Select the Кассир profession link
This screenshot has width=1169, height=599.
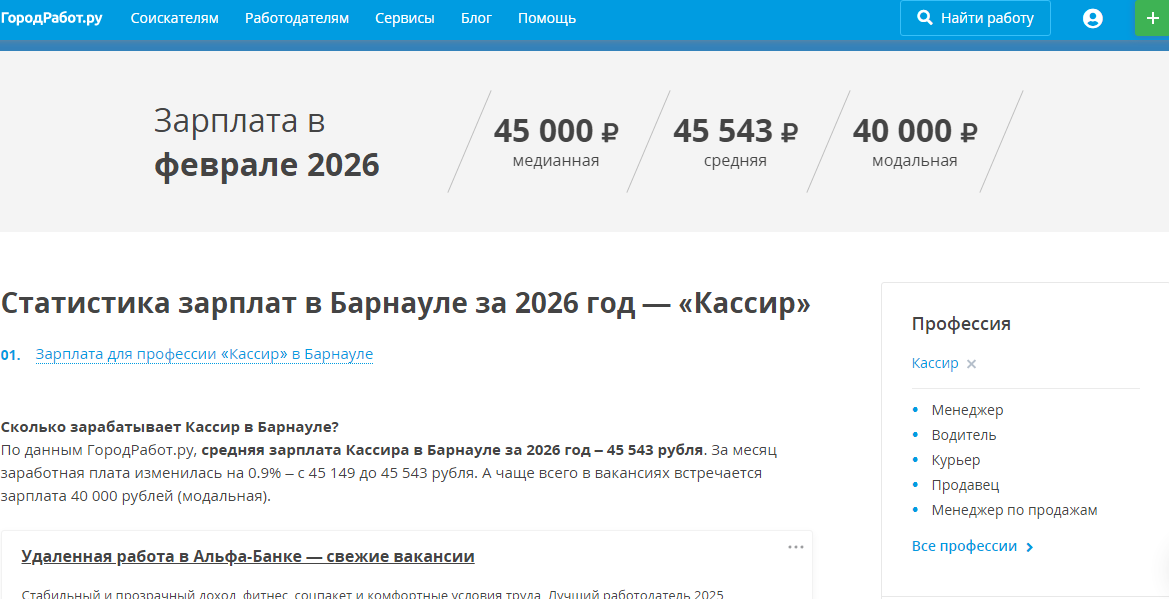click(935, 363)
